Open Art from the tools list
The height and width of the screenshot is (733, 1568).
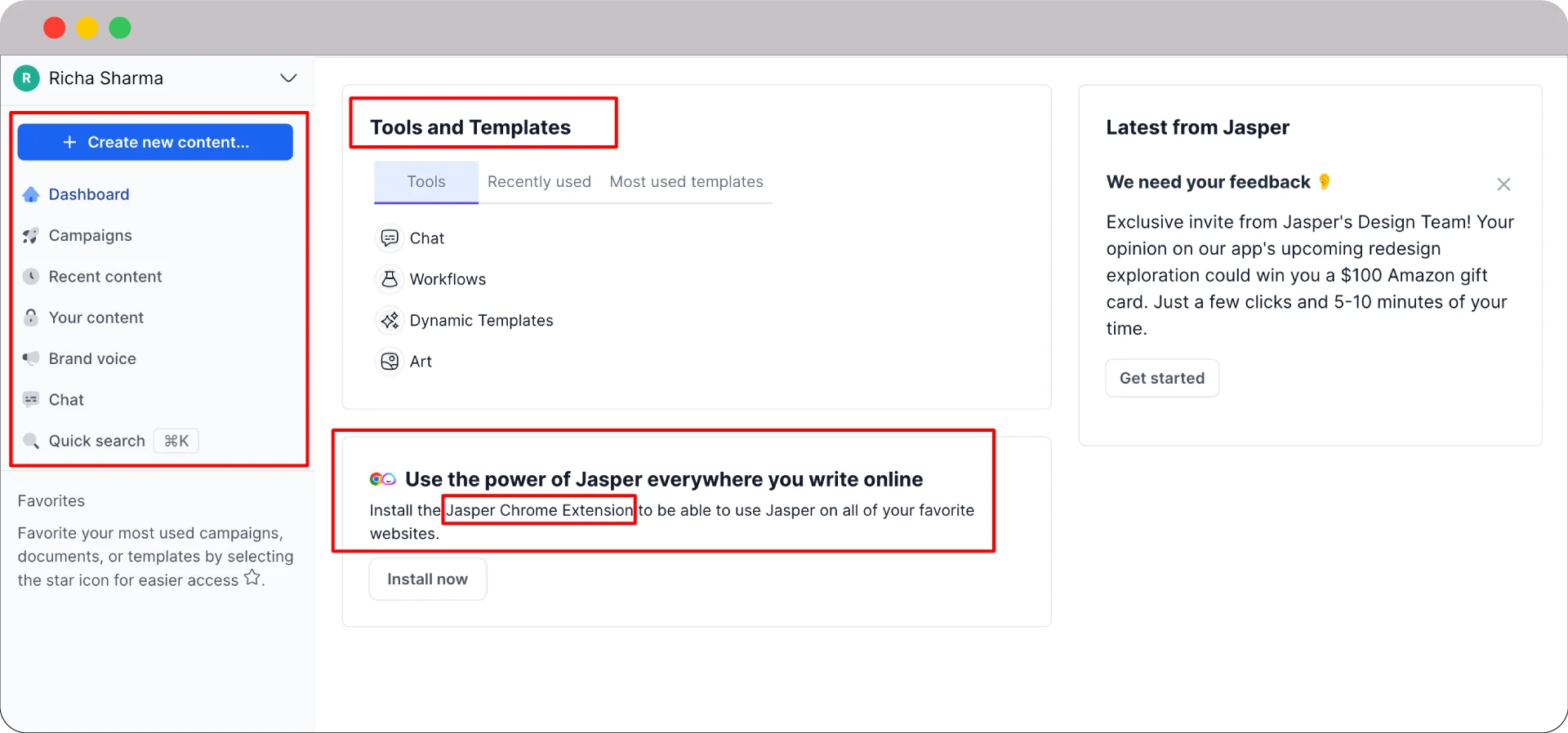(x=404, y=361)
